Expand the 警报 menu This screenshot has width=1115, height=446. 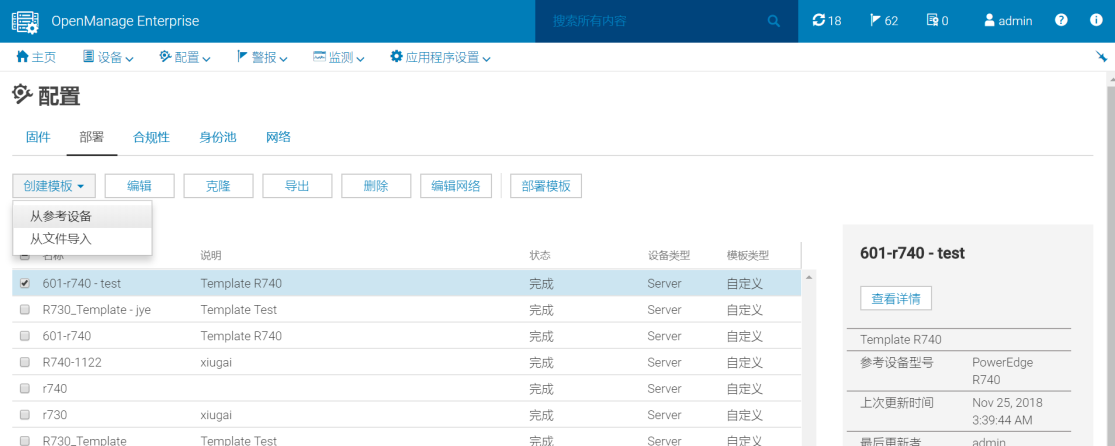tap(262, 58)
